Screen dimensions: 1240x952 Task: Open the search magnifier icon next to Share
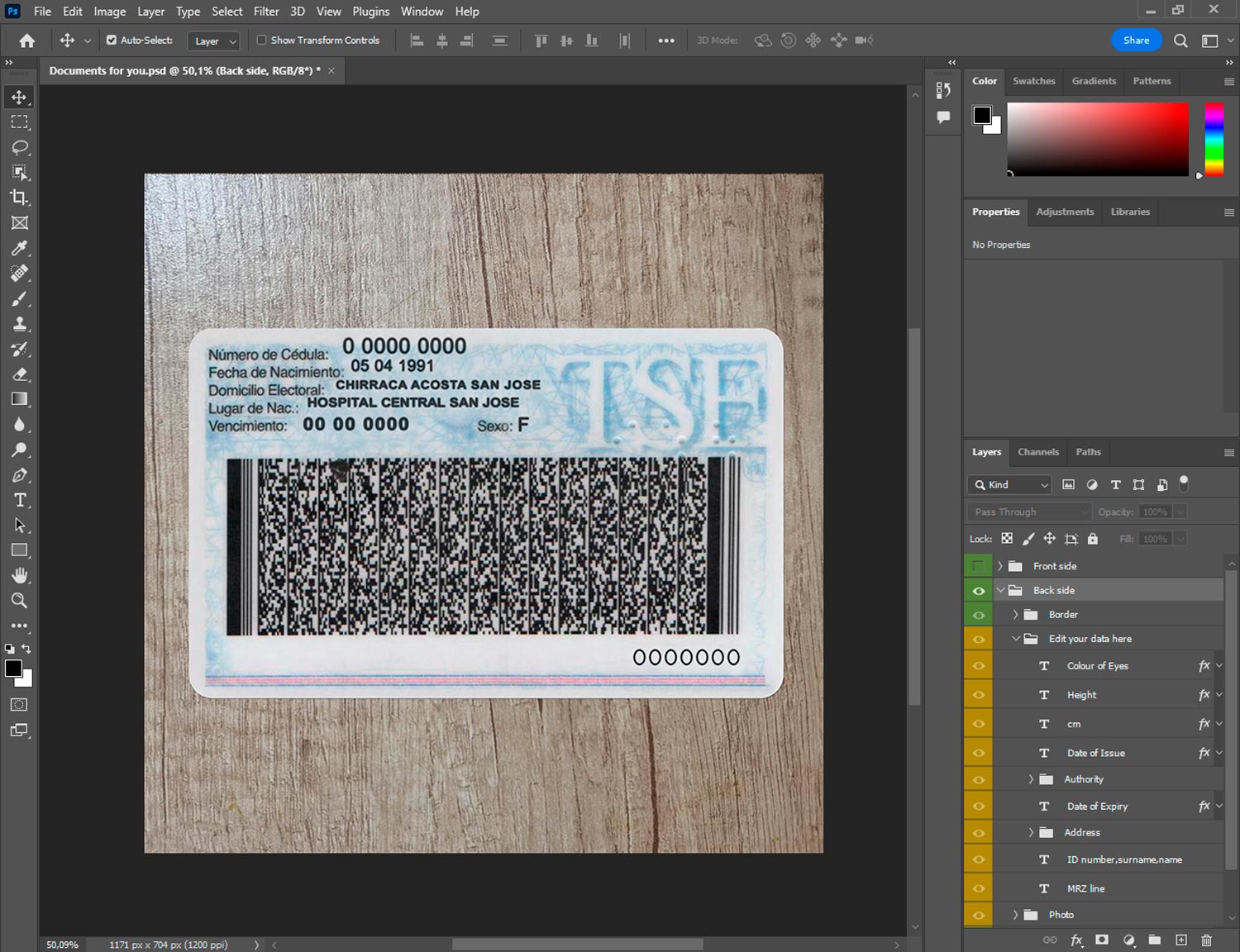[1180, 40]
